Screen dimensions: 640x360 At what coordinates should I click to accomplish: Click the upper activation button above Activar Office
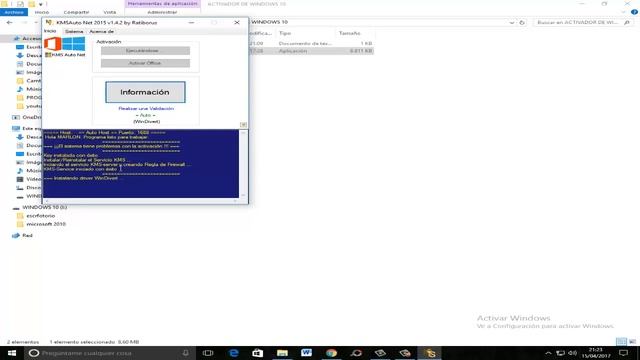coord(145,51)
